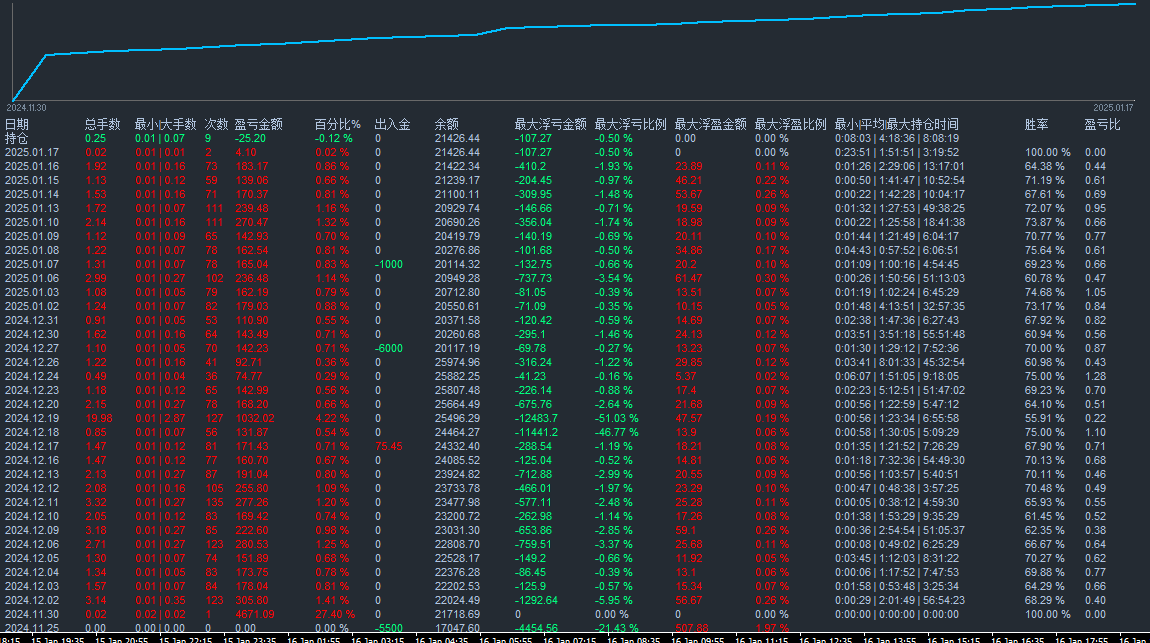Click the win rate 55.91 %
The image size is (1150, 643).
tap(1044, 419)
